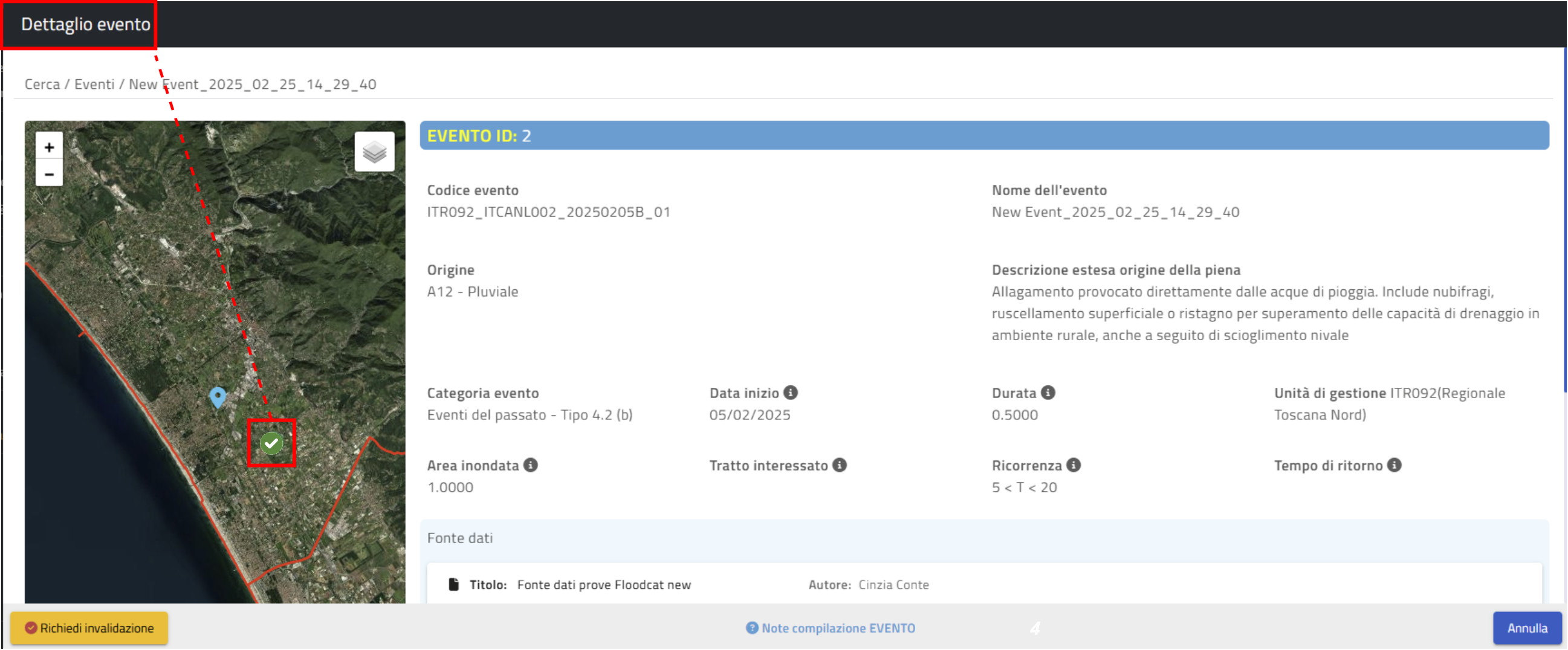The width and height of the screenshot is (1568, 650).
Task: Open the map layers selector
Action: click(x=374, y=152)
